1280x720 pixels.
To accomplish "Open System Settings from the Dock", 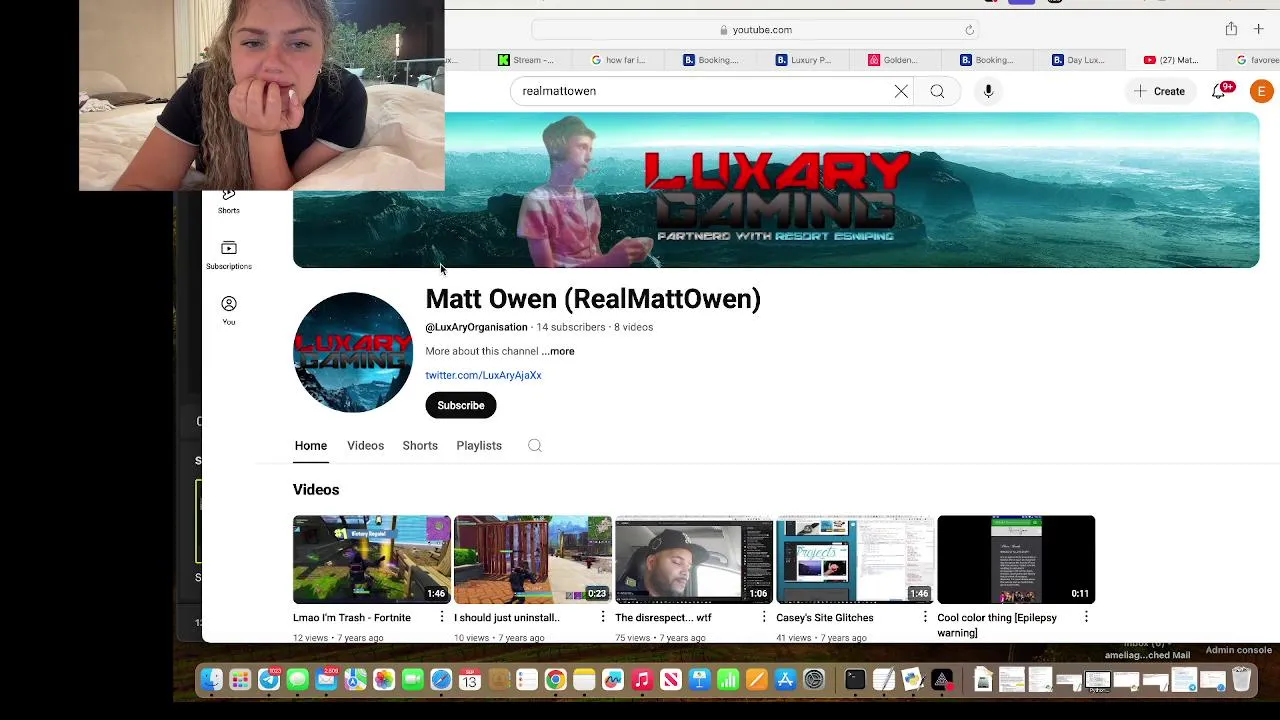I will click(814, 681).
